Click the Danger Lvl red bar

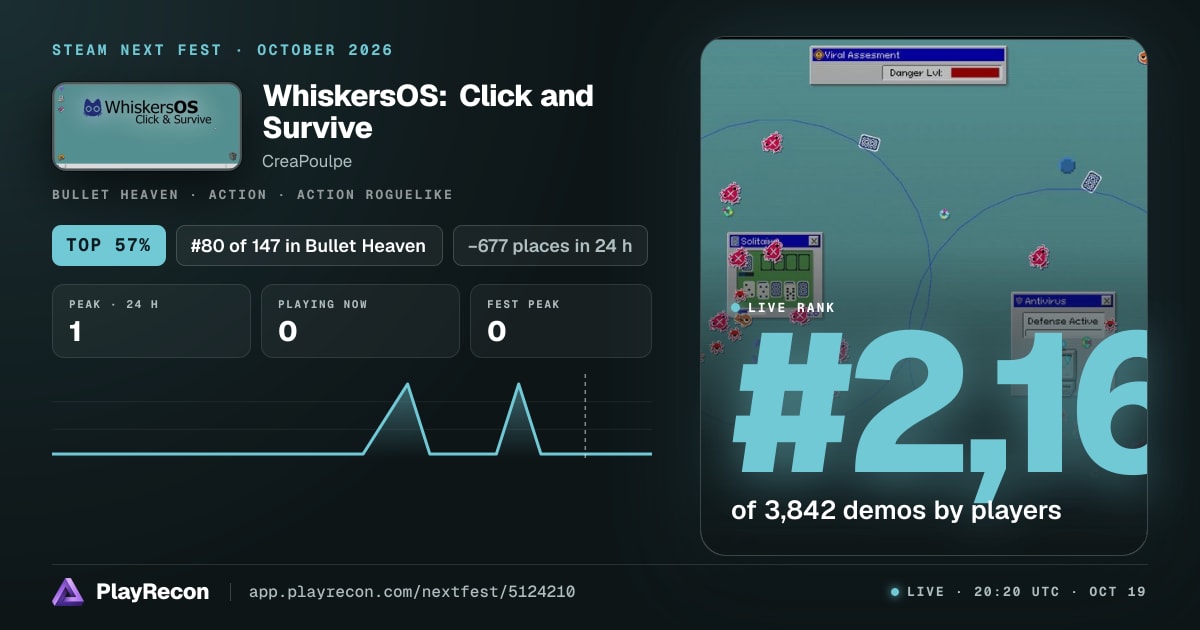pos(975,73)
